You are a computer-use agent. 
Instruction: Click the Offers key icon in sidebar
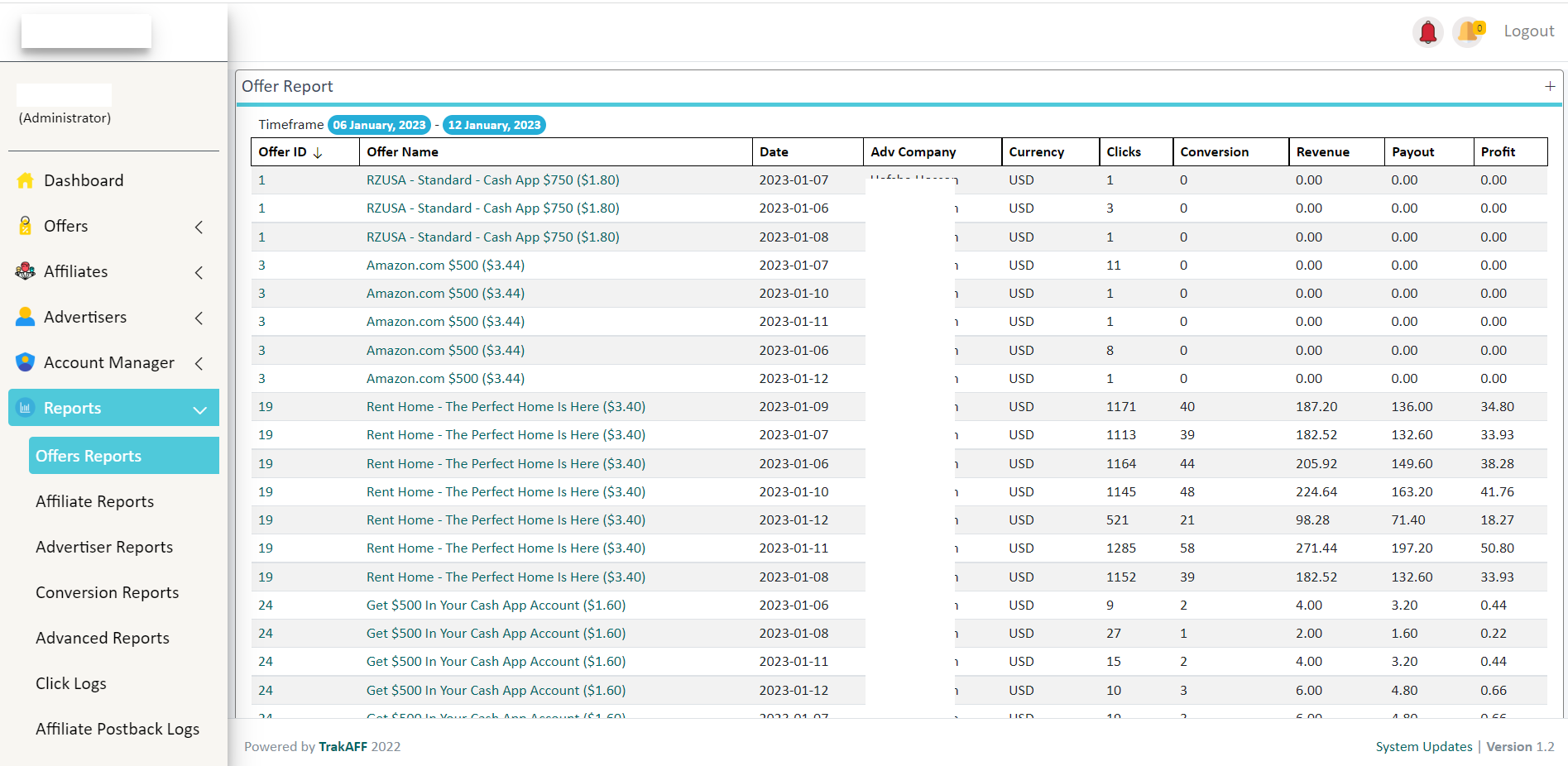(x=24, y=225)
